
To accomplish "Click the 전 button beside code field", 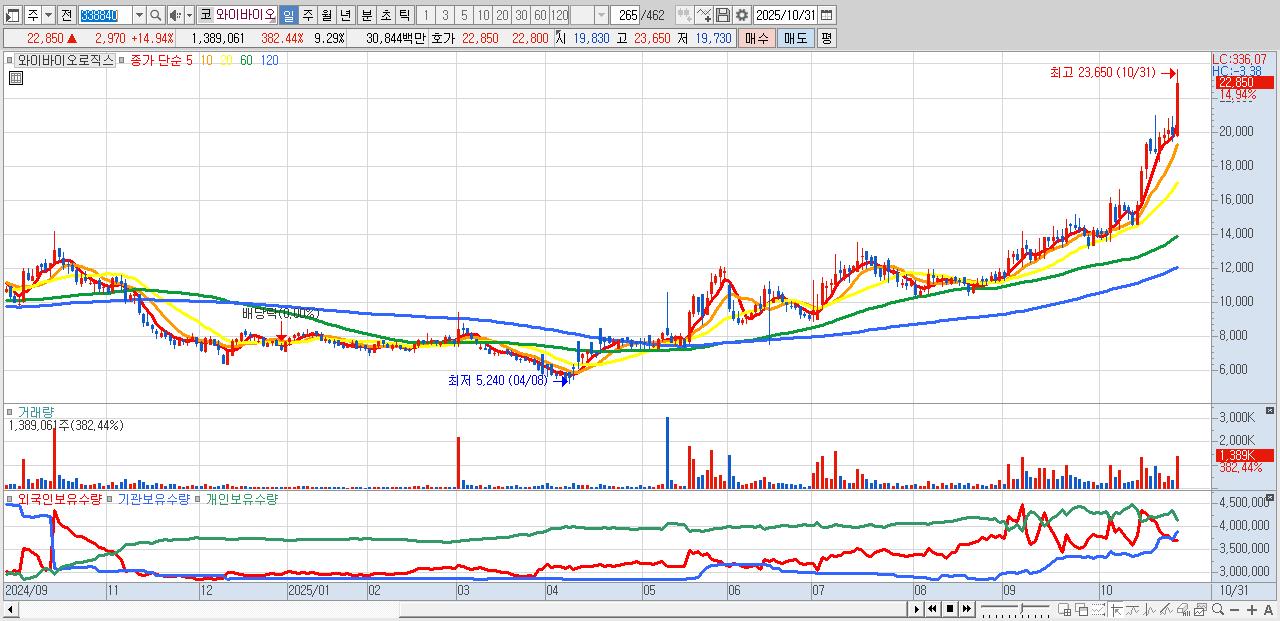I will [x=66, y=15].
